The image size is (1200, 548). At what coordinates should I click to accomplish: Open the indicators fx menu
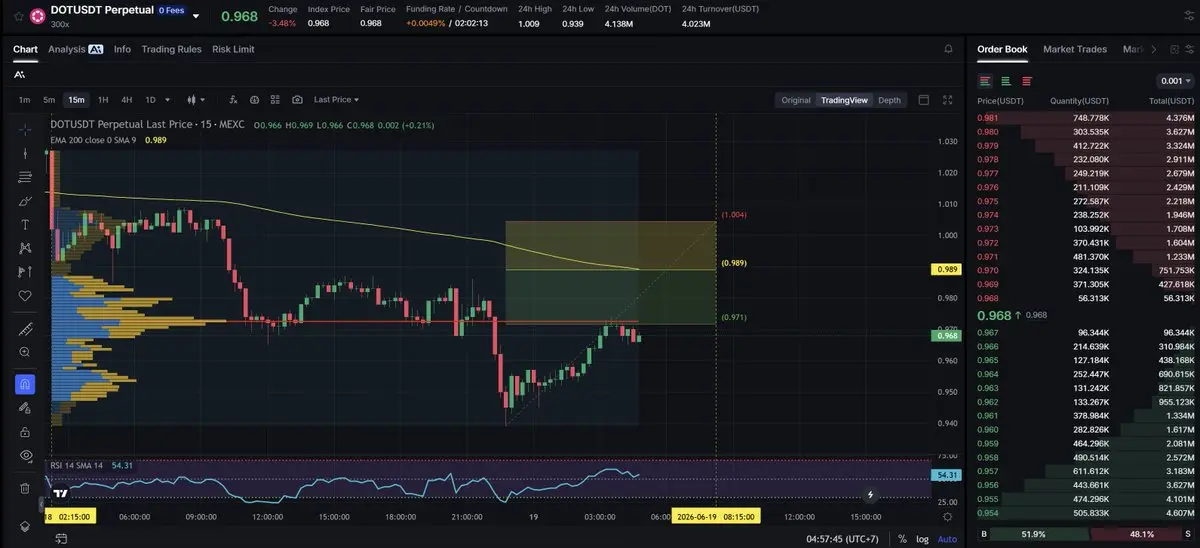click(x=233, y=100)
